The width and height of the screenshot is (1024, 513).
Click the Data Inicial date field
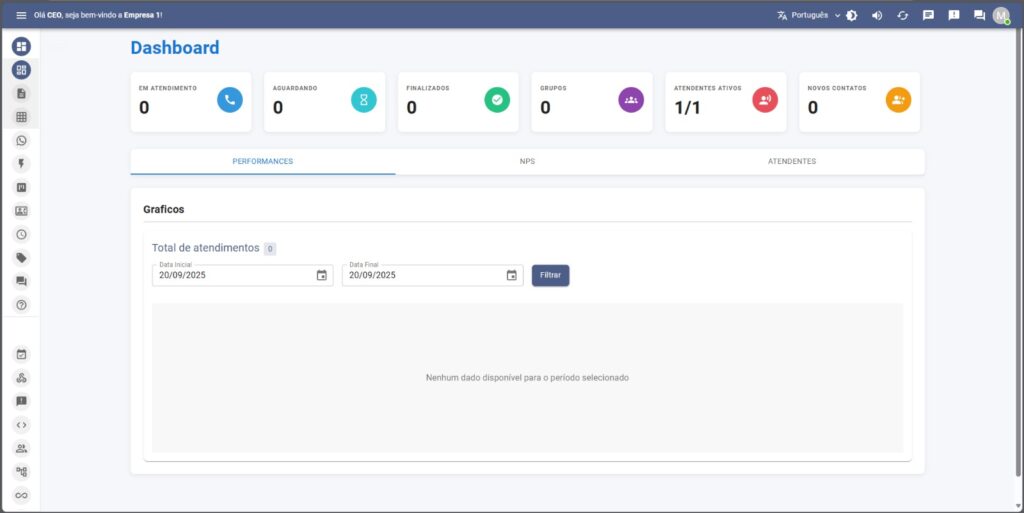[230, 275]
